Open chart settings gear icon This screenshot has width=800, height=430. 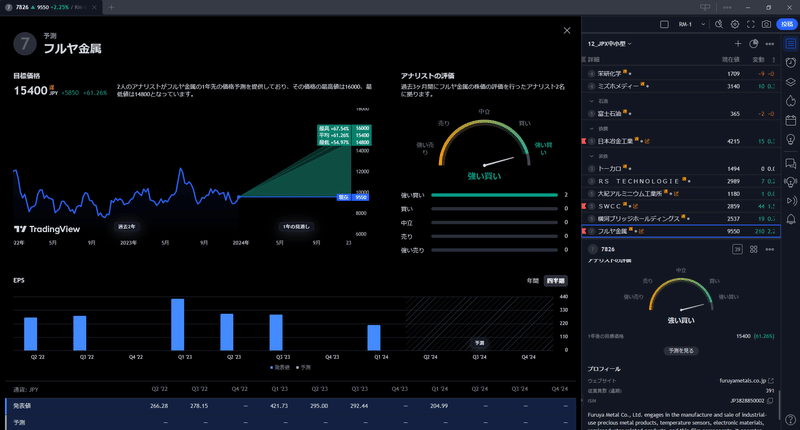coord(735,24)
